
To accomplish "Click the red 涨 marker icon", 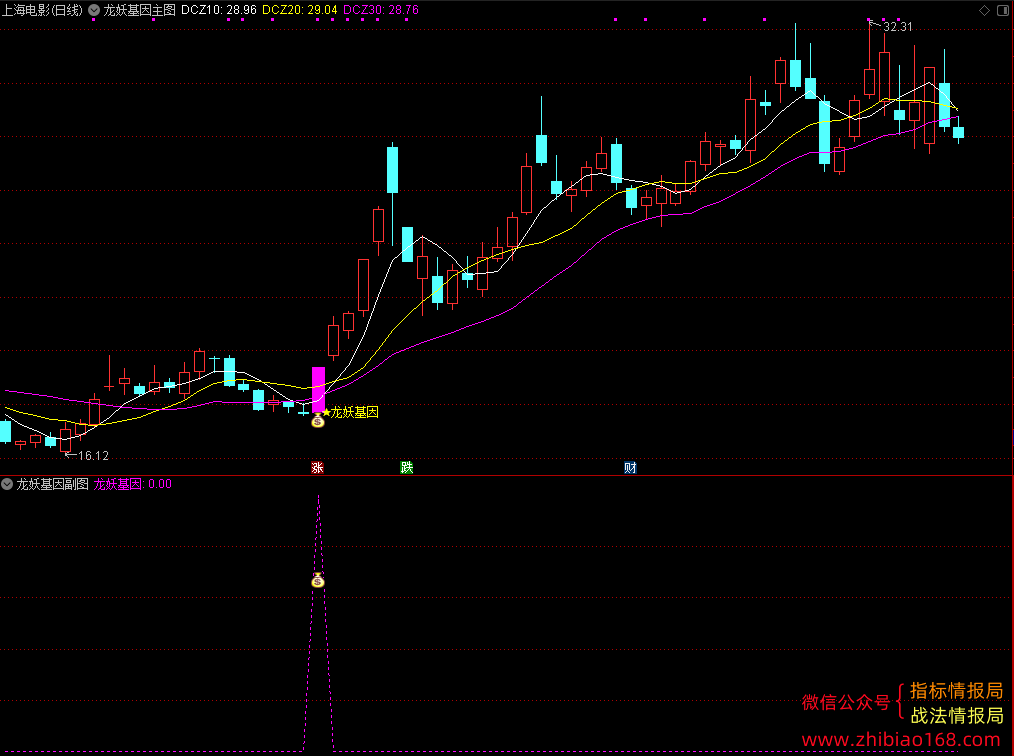I will [x=317, y=468].
